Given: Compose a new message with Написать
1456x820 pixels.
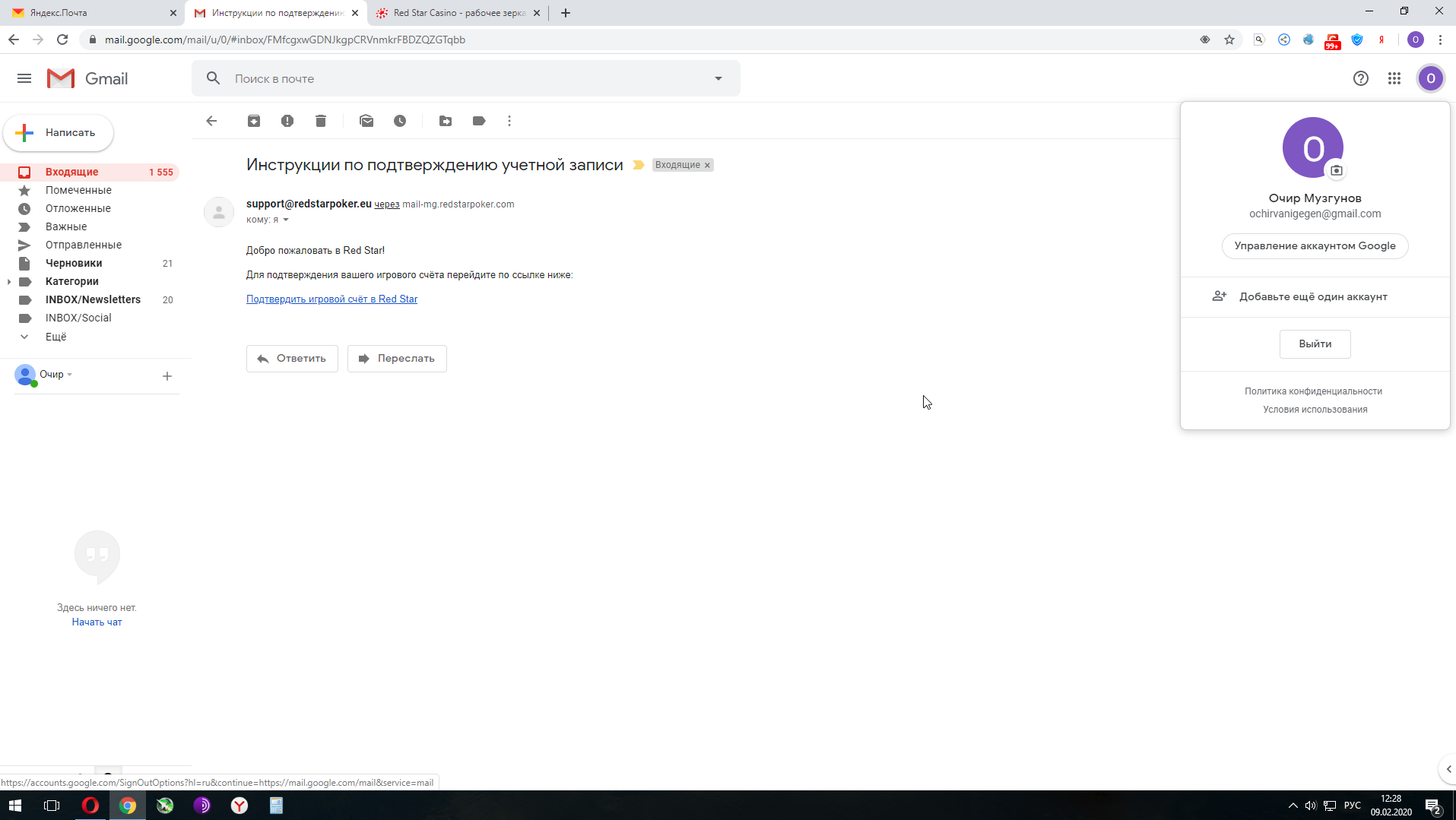Looking at the screenshot, I should tap(59, 132).
